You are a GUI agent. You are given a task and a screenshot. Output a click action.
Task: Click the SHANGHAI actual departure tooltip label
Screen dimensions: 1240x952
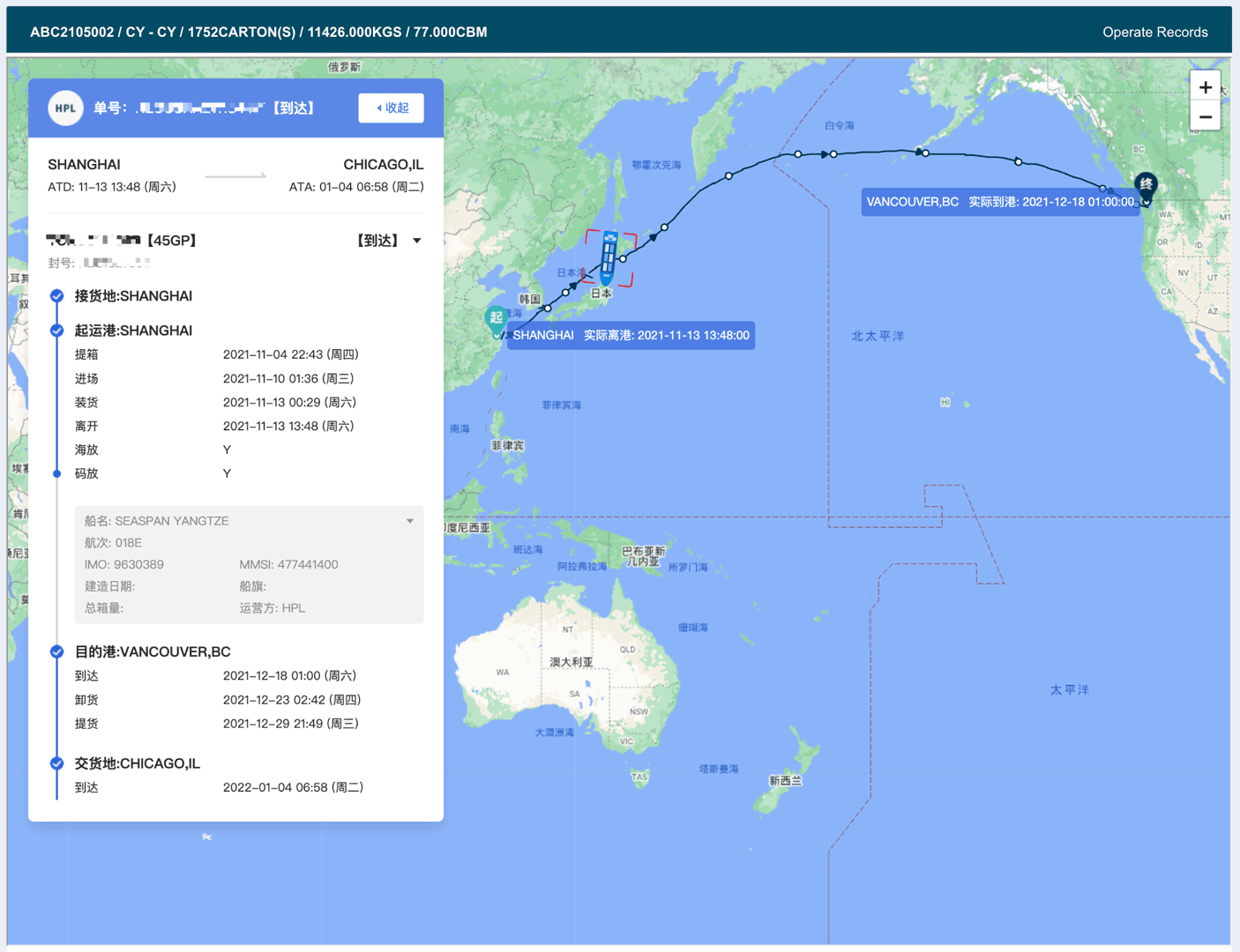pyautogui.click(x=631, y=336)
